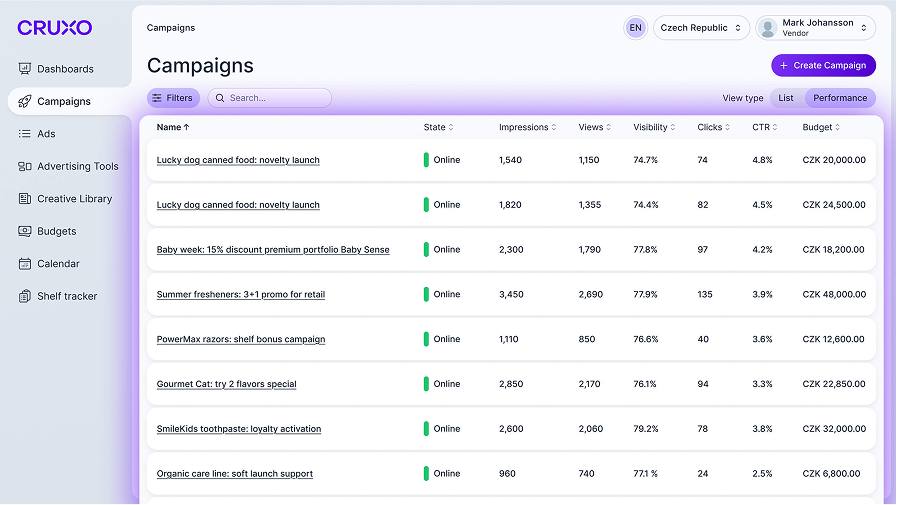Click the Creative Library icon
Image resolution: width=897 pixels, height=505 pixels.
pos(25,199)
